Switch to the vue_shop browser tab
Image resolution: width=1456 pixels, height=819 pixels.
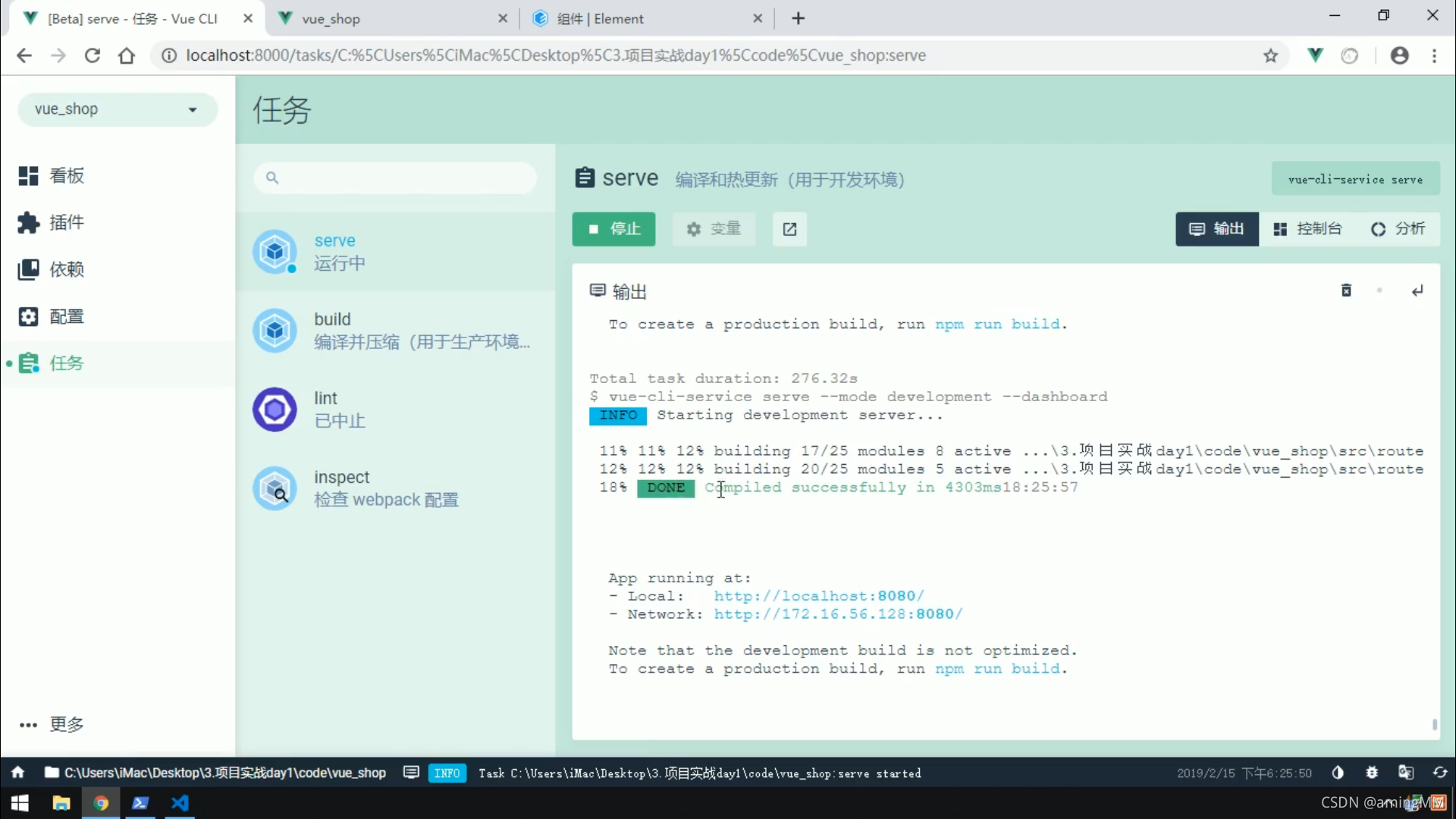tap(392, 18)
